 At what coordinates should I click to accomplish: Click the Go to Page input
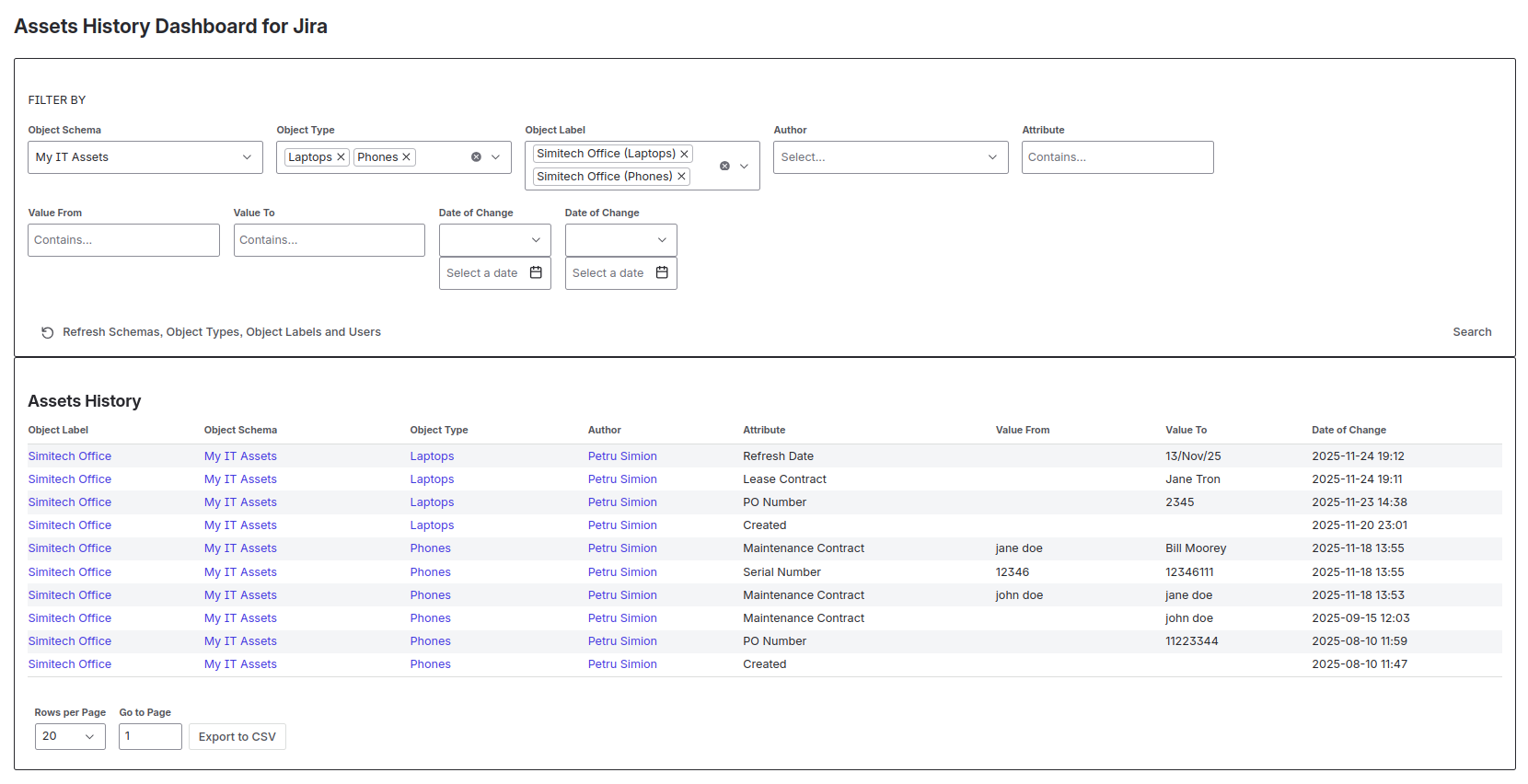(150, 736)
